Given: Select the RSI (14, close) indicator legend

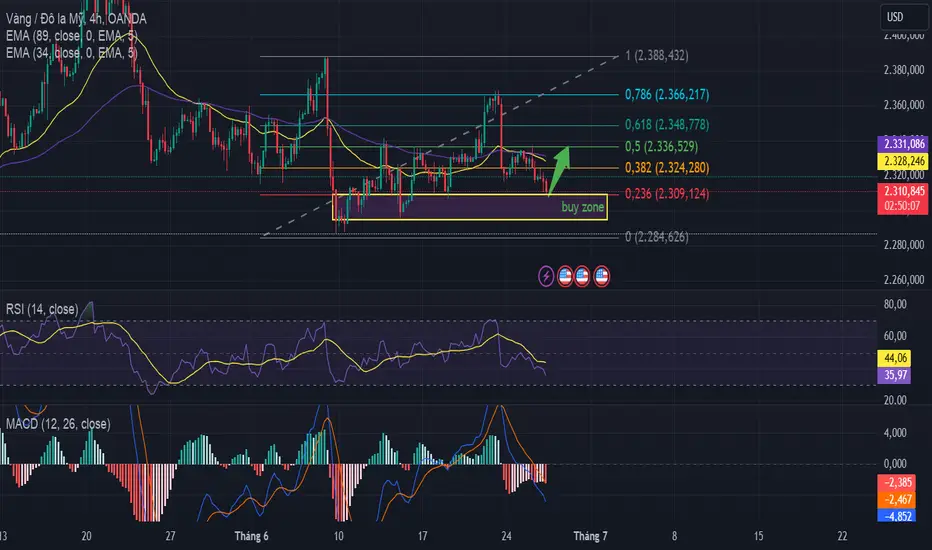Looking at the screenshot, I should coord(42,309).
